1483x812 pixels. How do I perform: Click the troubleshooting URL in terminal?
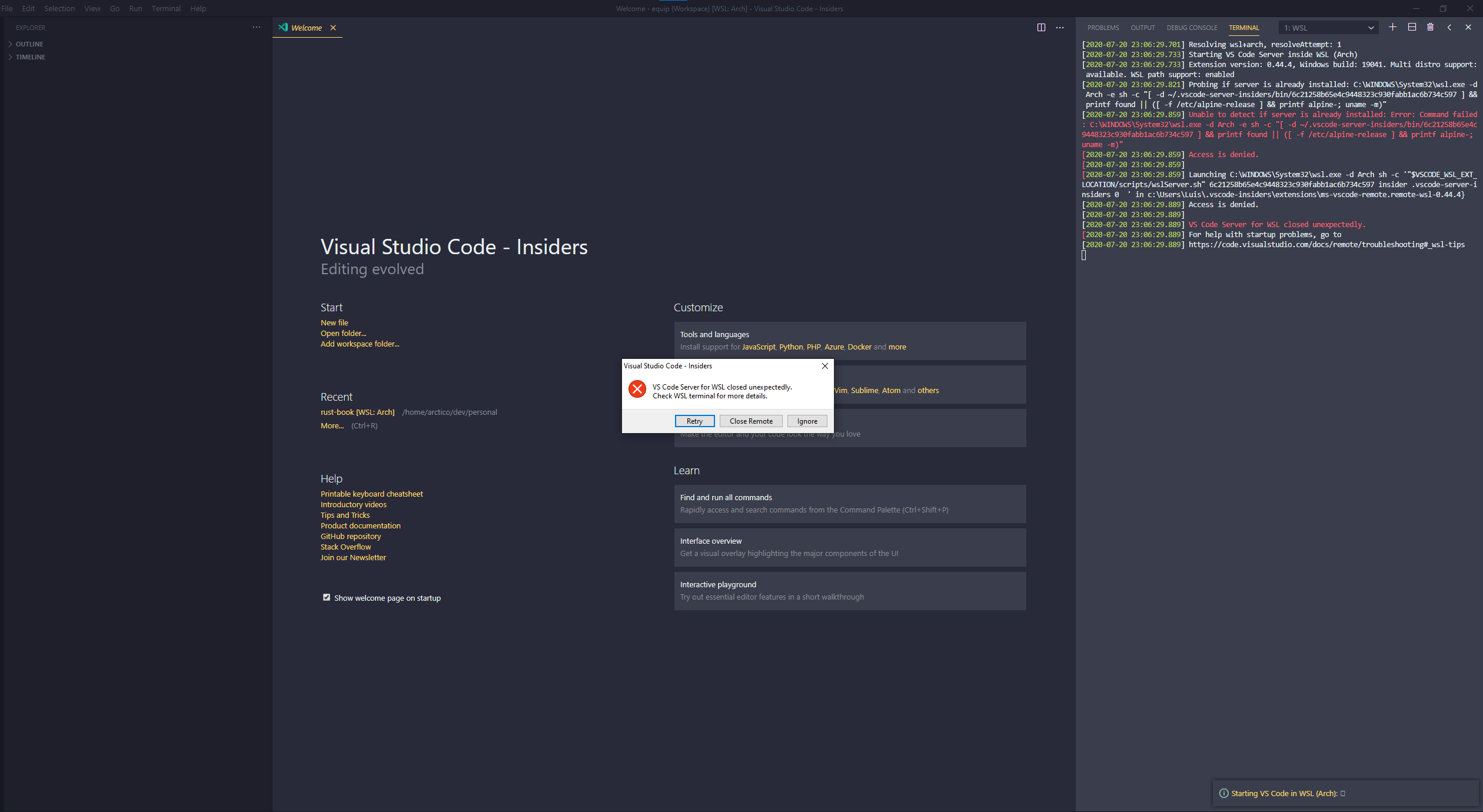1326,244
